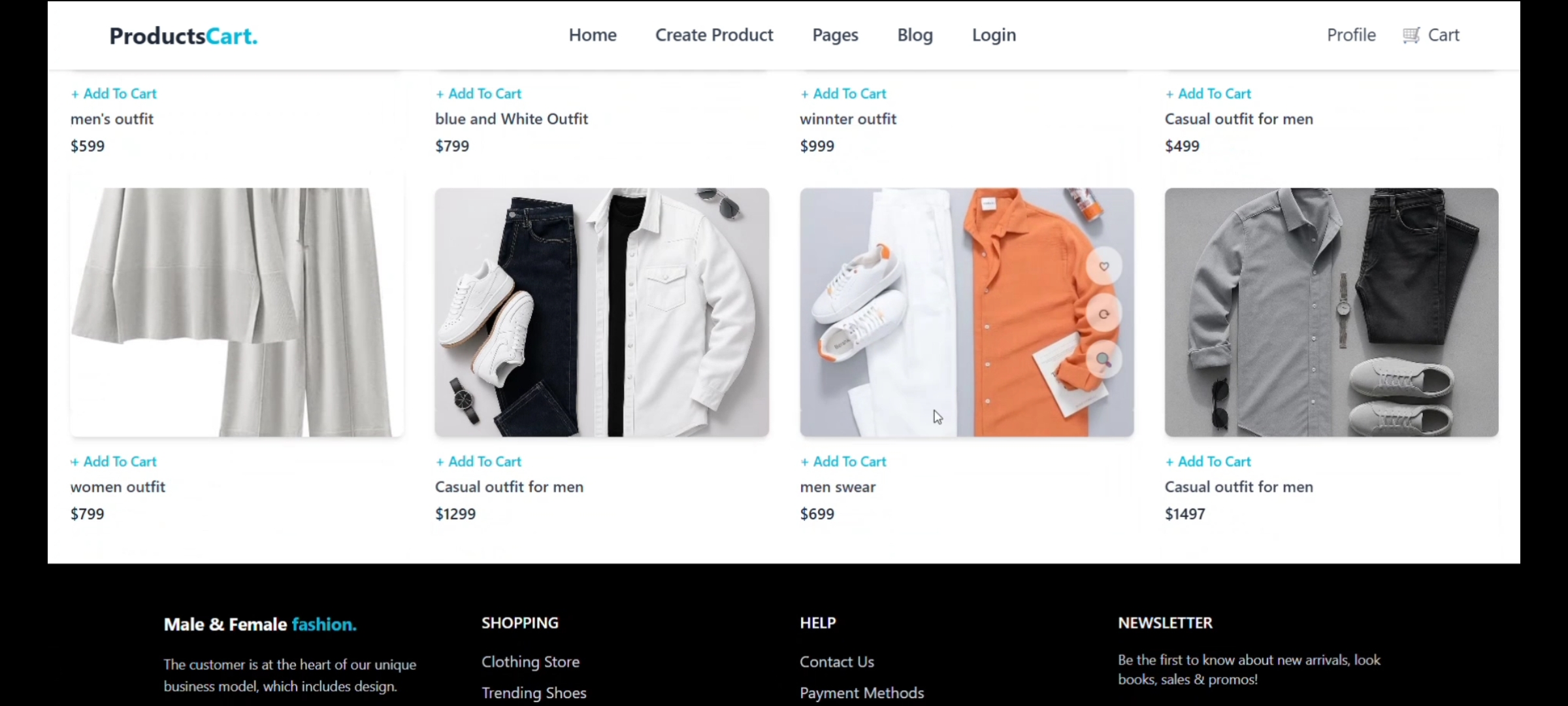The image size is (1568, 706).
Task: Open the Profile link
Action: click(1350, 35)
